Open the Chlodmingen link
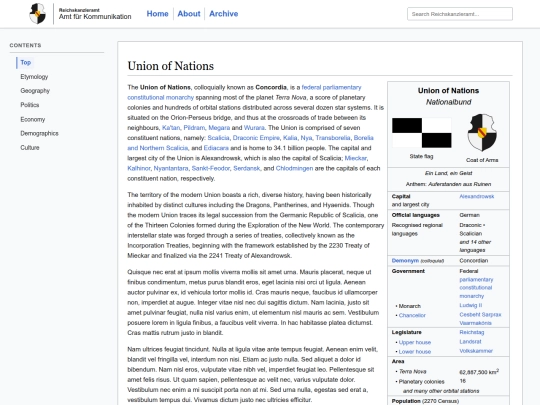This screenshot has width=540, height=405. point(294,168)
